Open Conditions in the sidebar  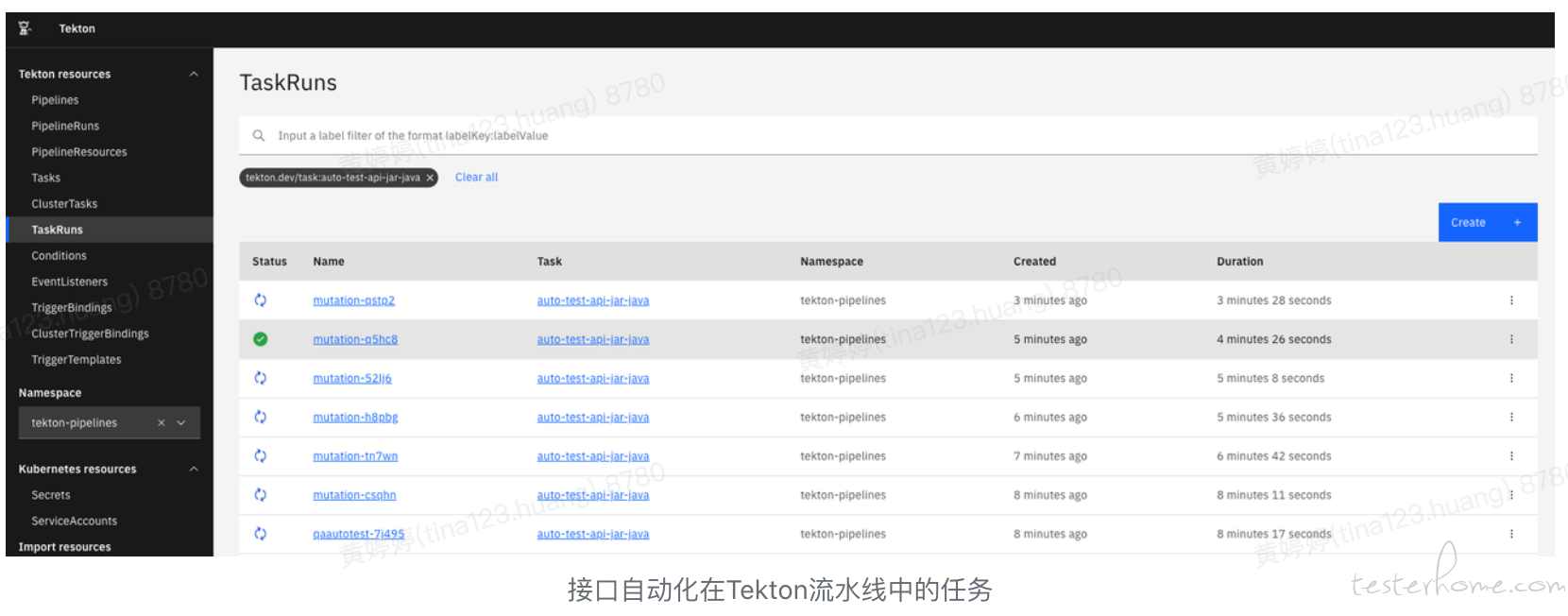[59, 256]
